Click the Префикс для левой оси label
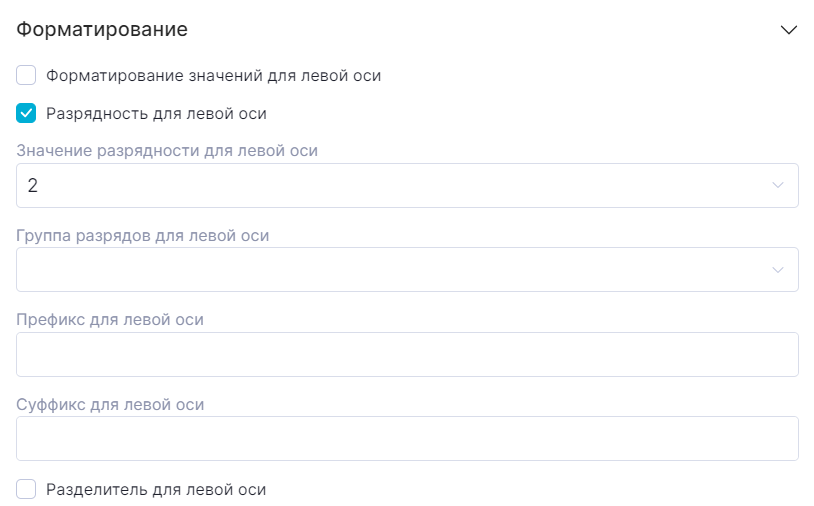Screen dimensions: 814x506 pyautogui.click(x=110, y=320)
